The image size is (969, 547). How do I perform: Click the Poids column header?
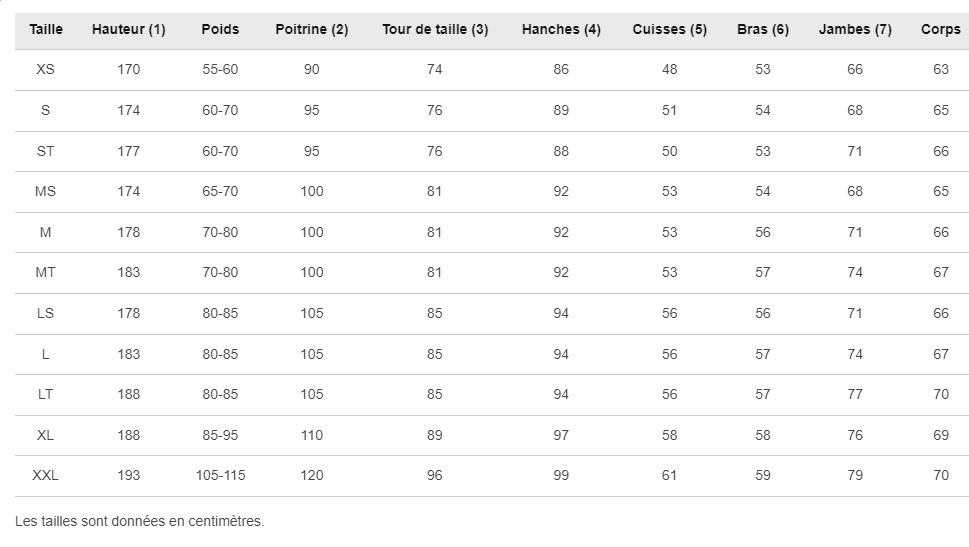220,29
